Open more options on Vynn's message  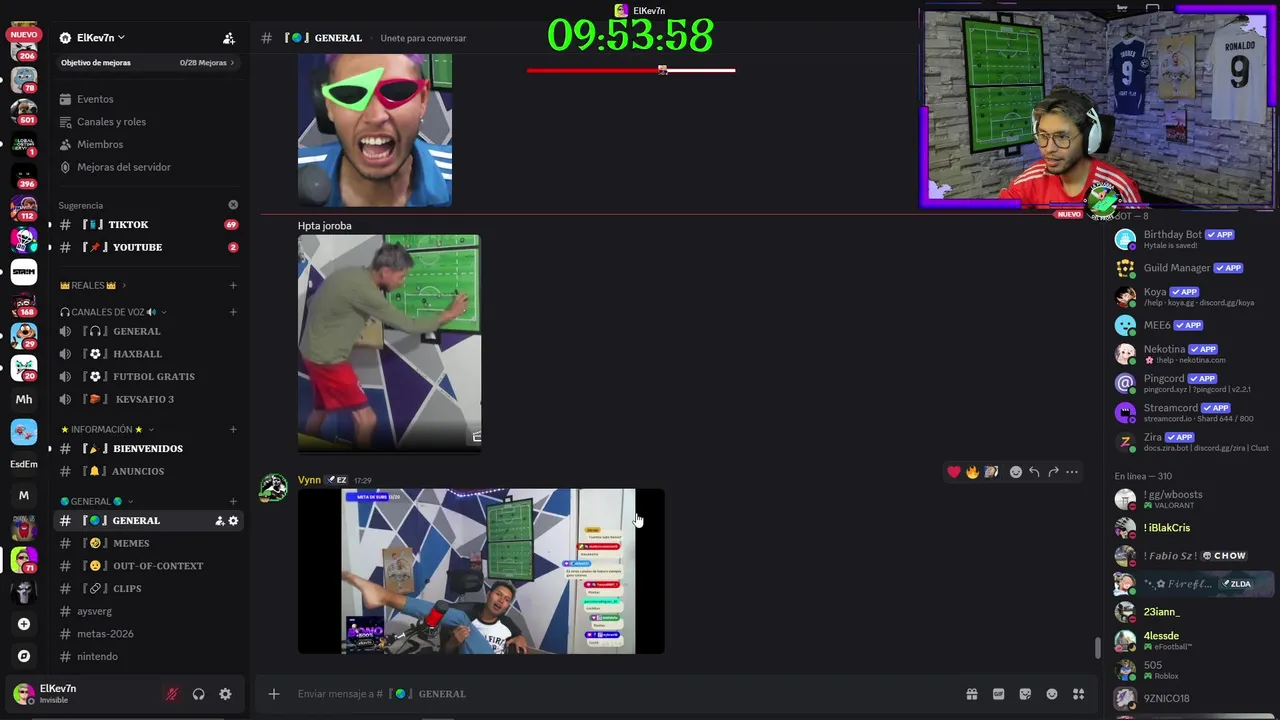(1072, 472)
